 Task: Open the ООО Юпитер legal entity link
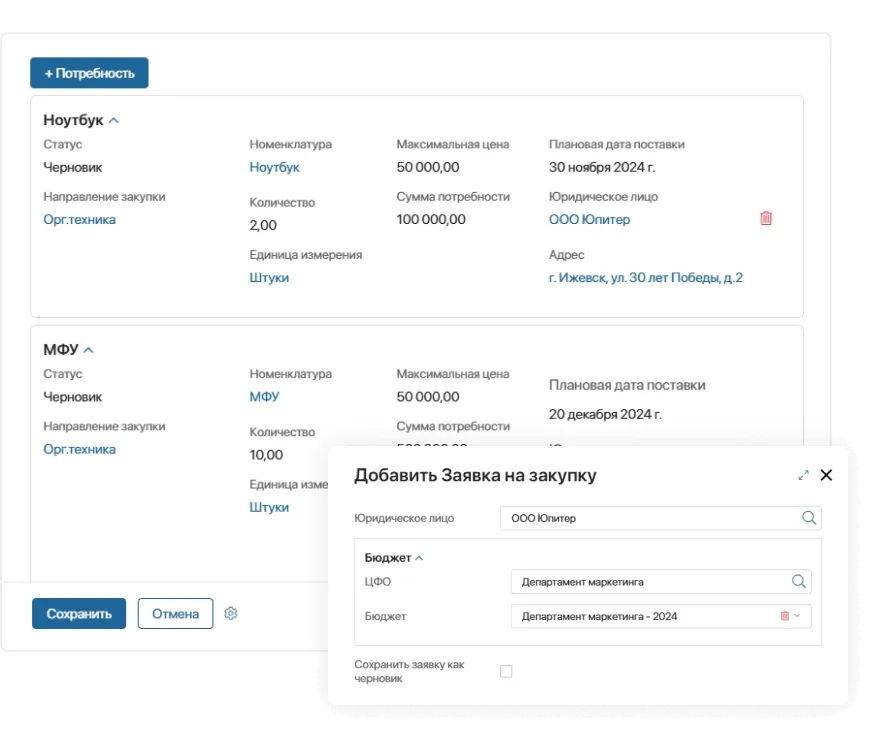[589, 220]
